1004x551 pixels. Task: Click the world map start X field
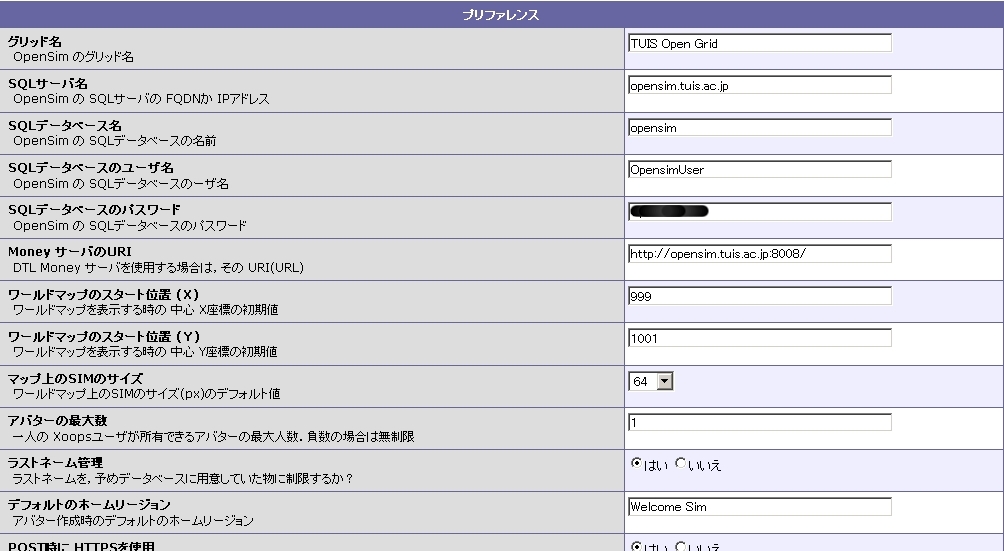point(759,295)
